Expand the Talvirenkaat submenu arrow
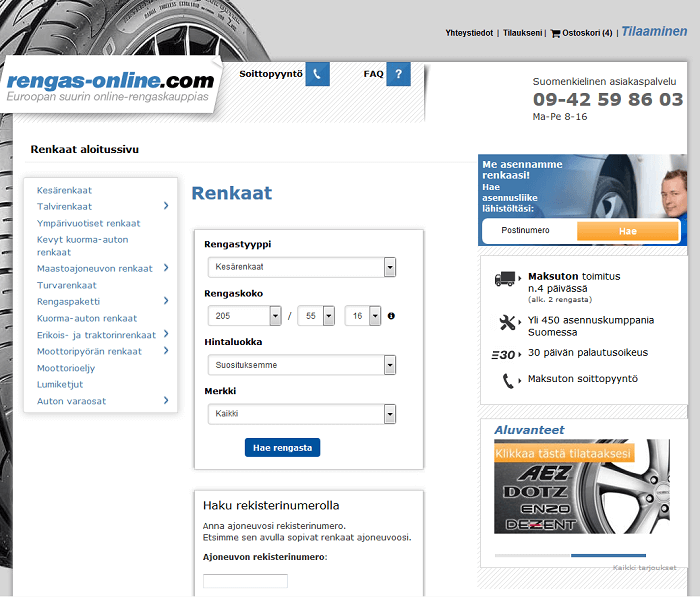The image size is (700, 597). tap(166, 206)
